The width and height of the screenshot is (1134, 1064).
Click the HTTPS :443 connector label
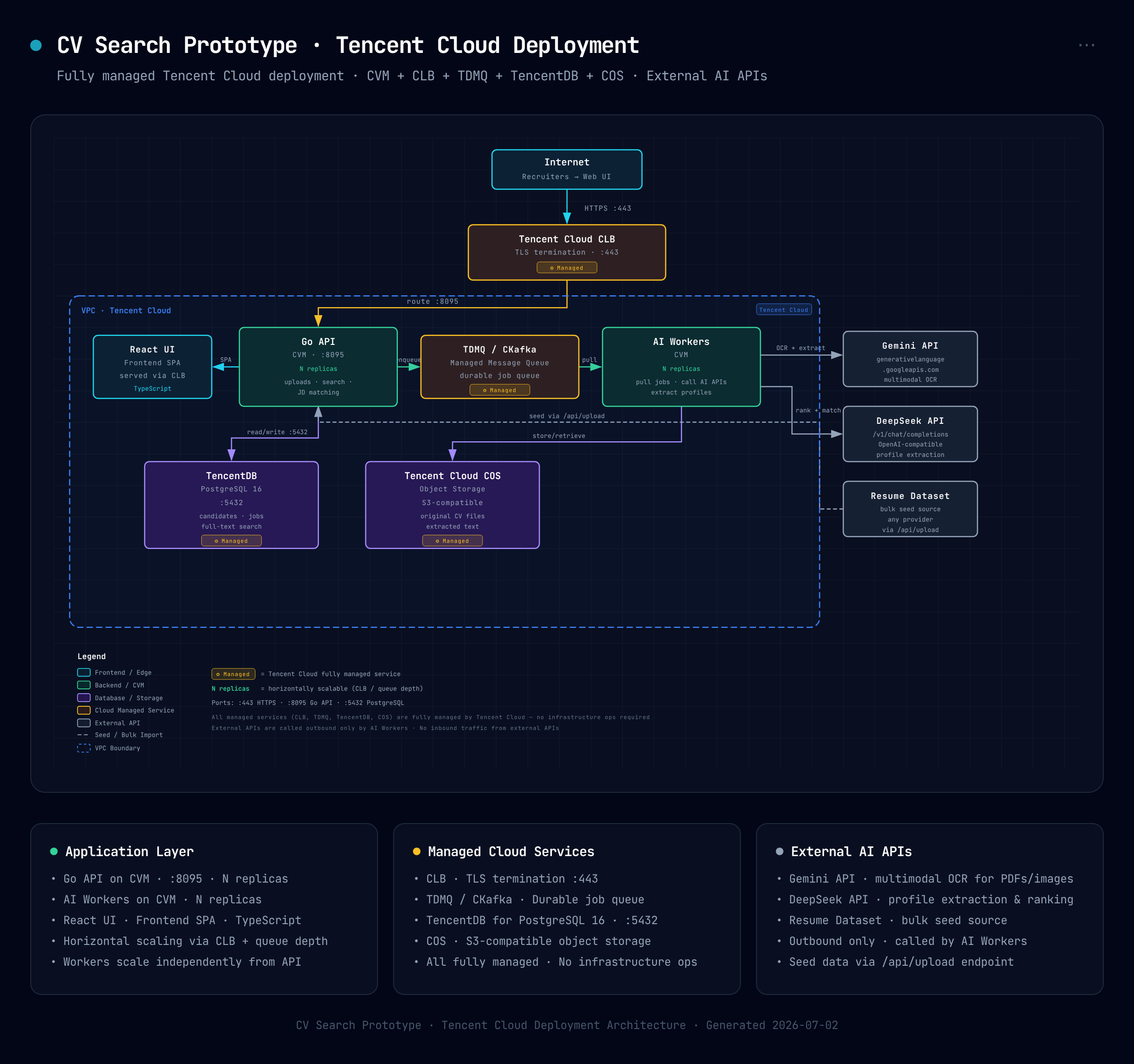pos(608,208)
